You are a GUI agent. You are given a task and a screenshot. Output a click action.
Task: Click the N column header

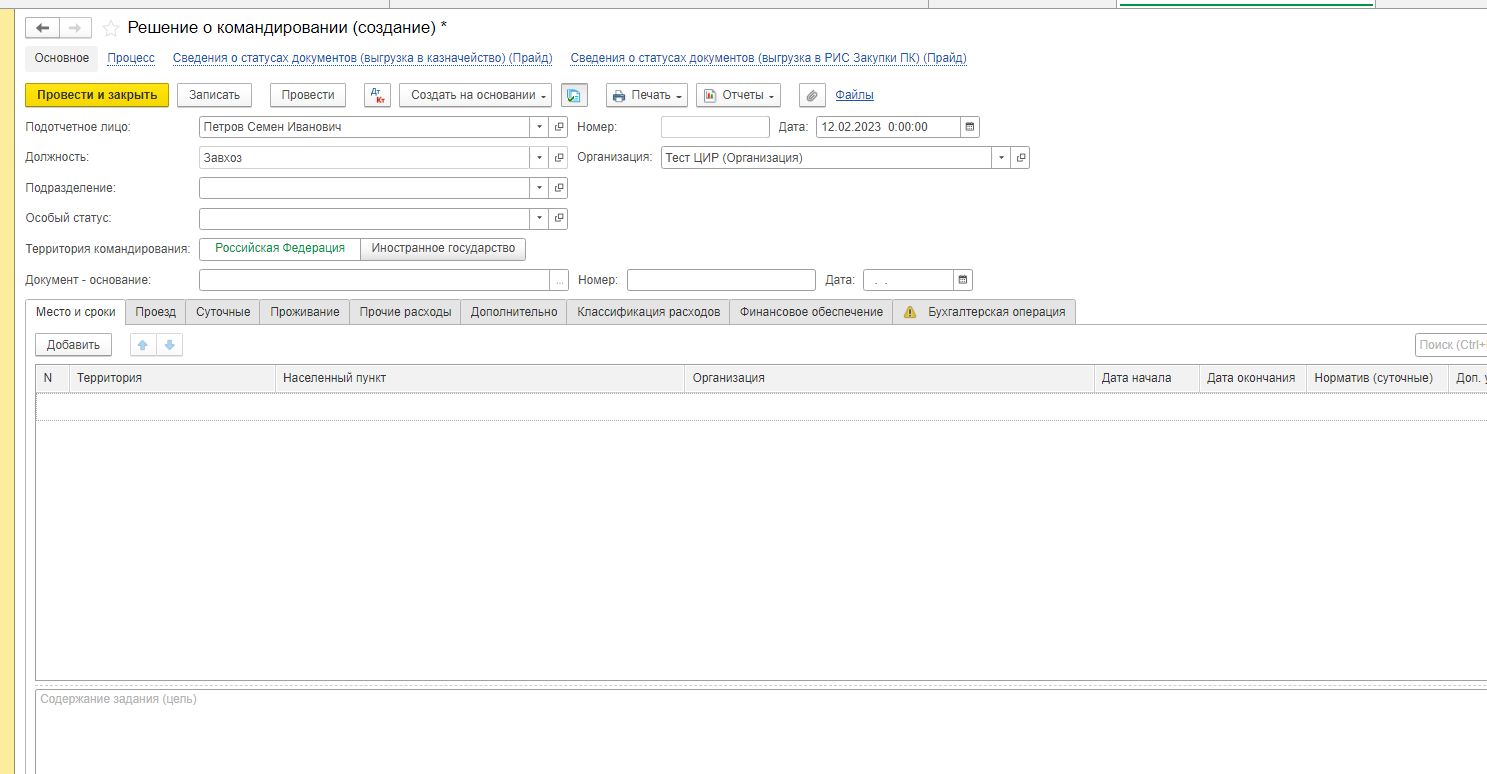[x=53, y=378]
